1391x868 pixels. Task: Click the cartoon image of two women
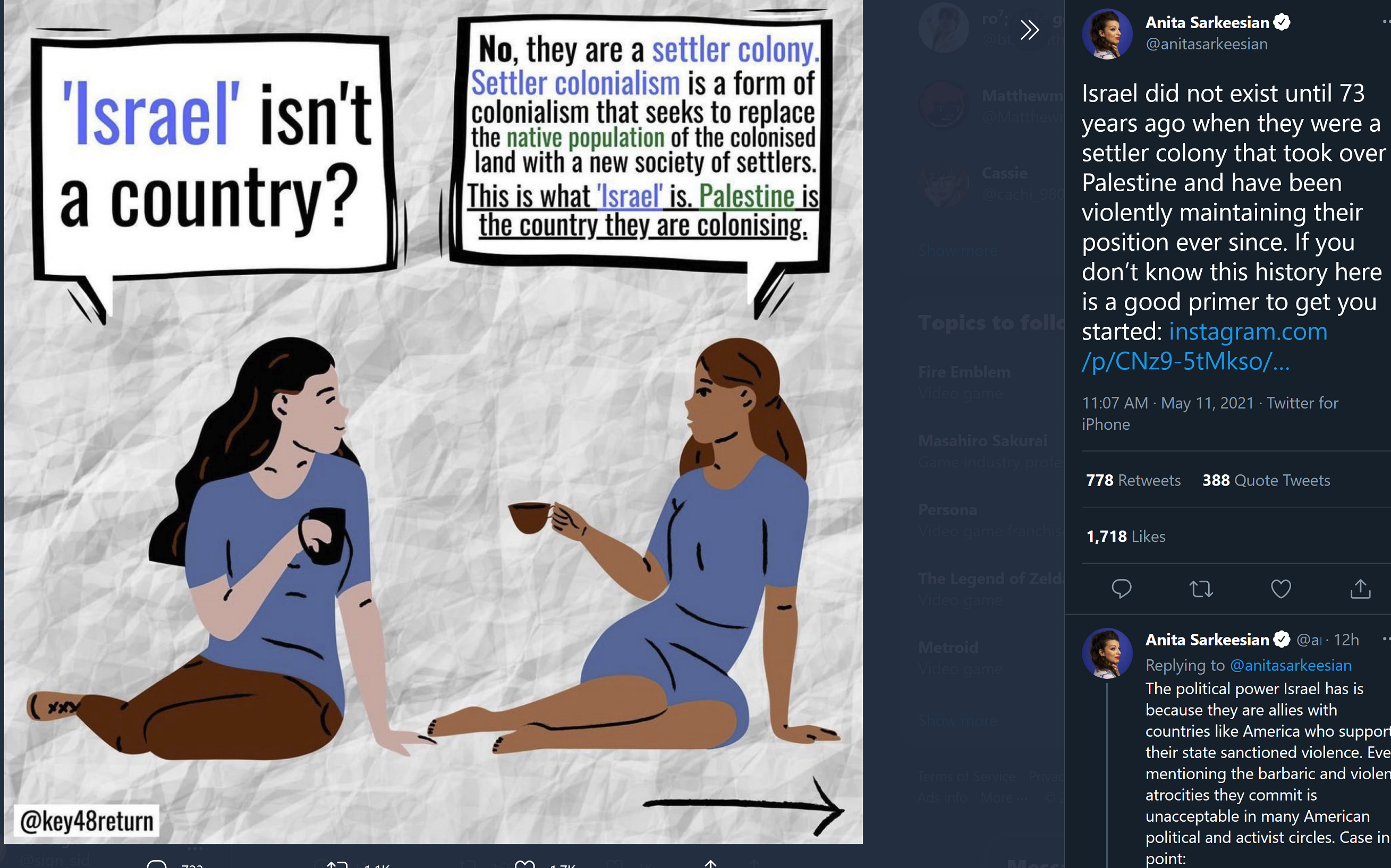[434, 422]
